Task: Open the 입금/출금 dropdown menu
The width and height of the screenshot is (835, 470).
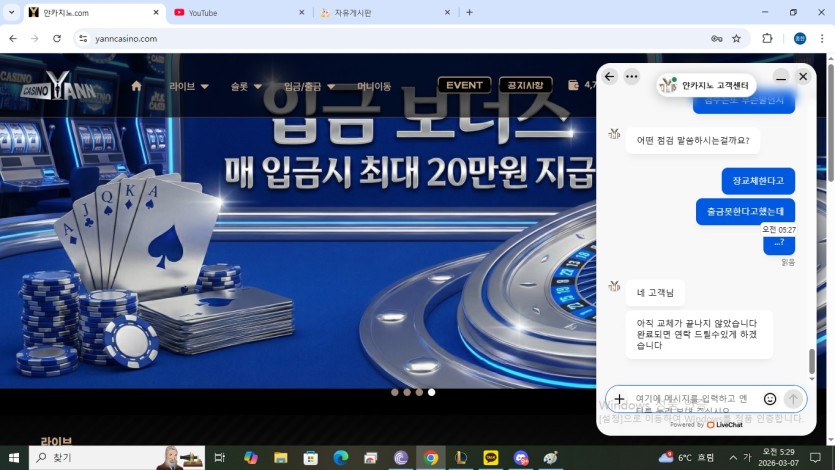Action: pyautogui.click(x=309, y=86)
